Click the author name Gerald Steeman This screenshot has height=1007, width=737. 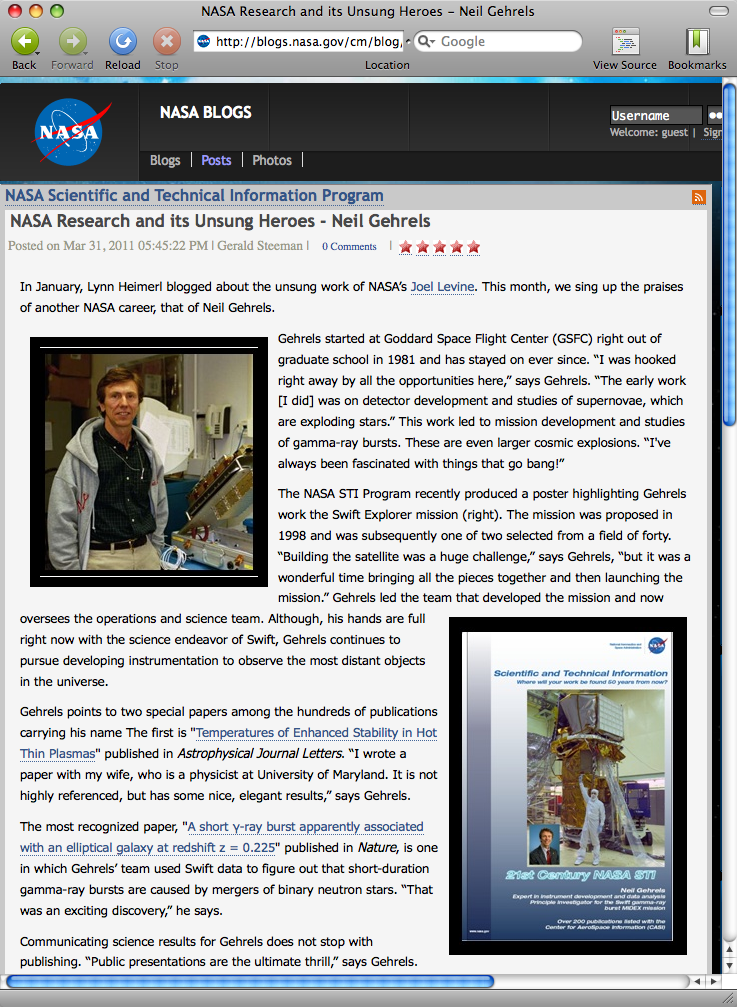(260, 246)
